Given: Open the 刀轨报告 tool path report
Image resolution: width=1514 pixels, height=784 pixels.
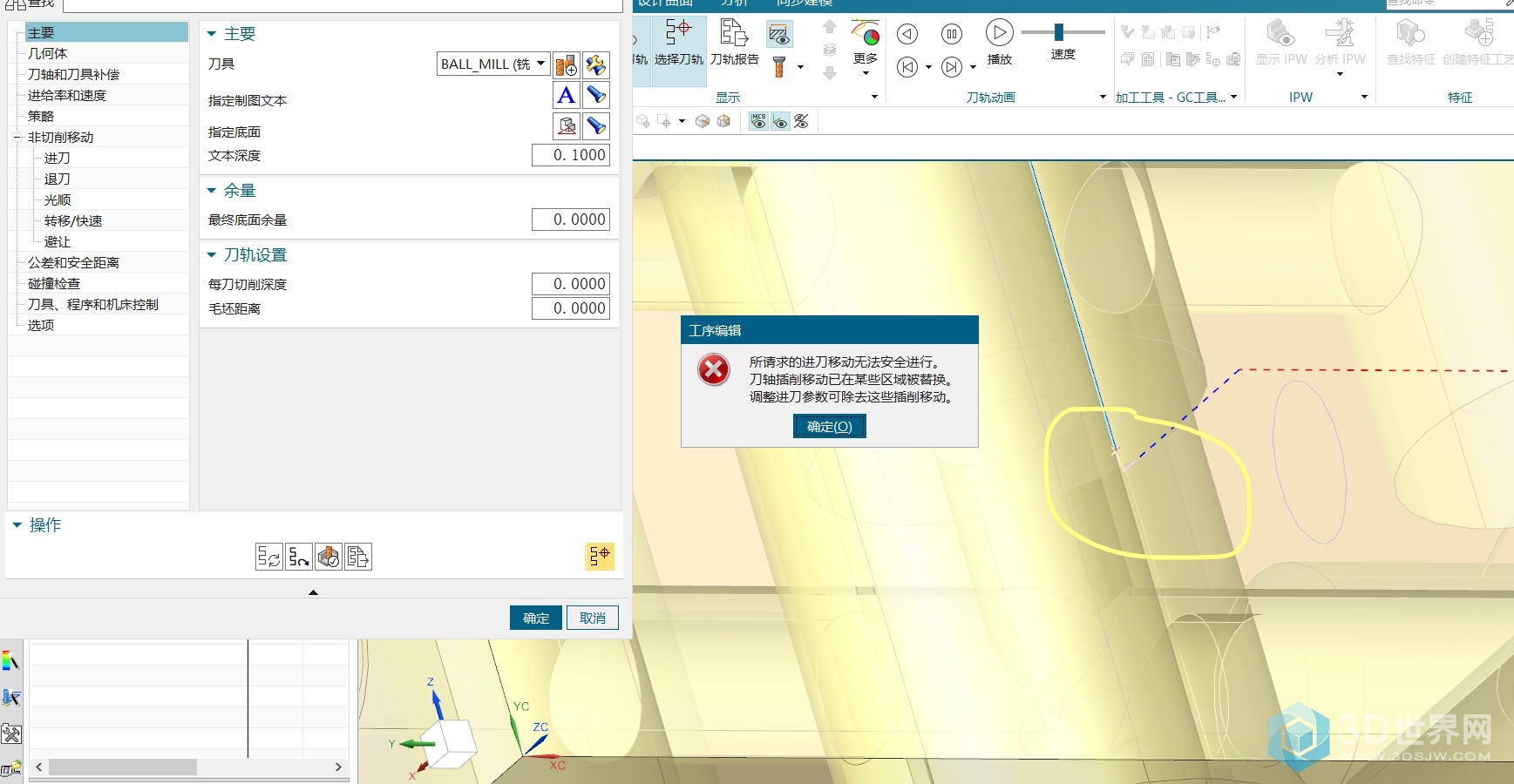Looking at the screenshot, I should point(734,42).
